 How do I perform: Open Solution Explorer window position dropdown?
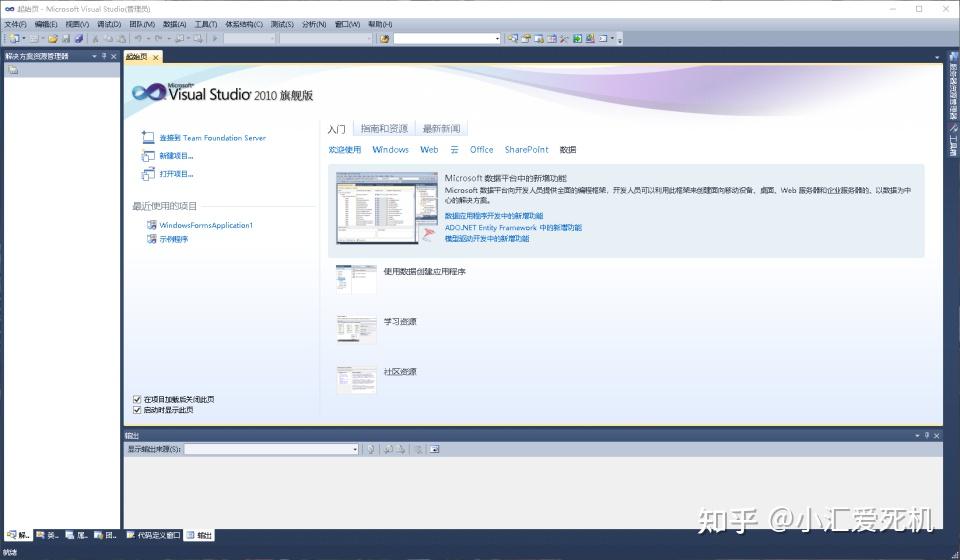tap(94, 56)
